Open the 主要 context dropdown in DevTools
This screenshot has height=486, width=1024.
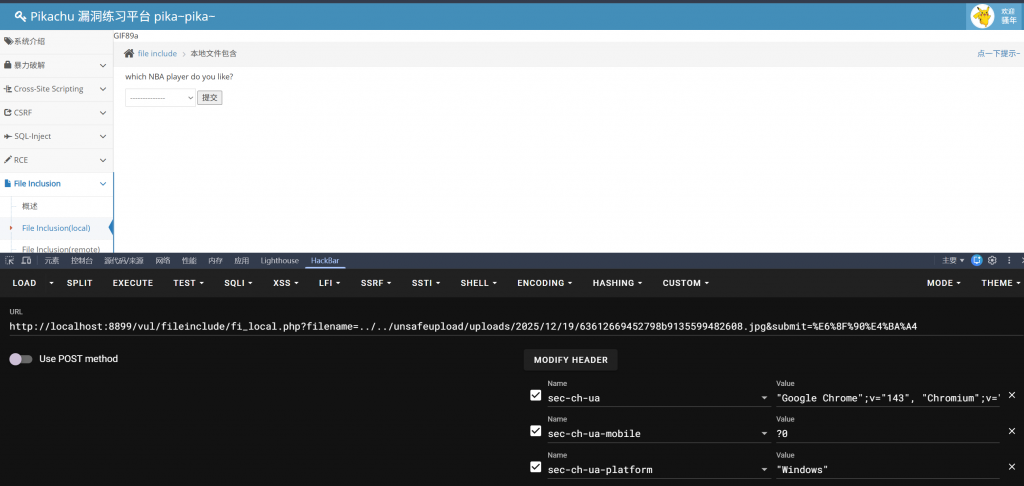pos(953,260)
